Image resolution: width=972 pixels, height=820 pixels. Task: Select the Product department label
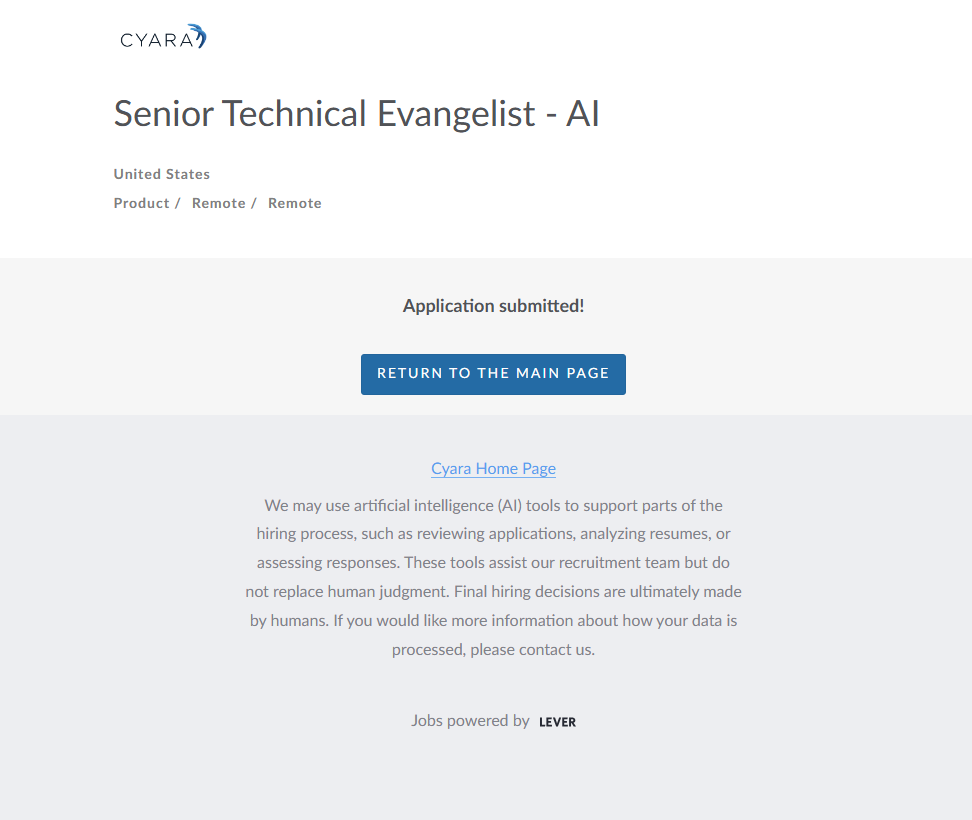click(141, 203)
